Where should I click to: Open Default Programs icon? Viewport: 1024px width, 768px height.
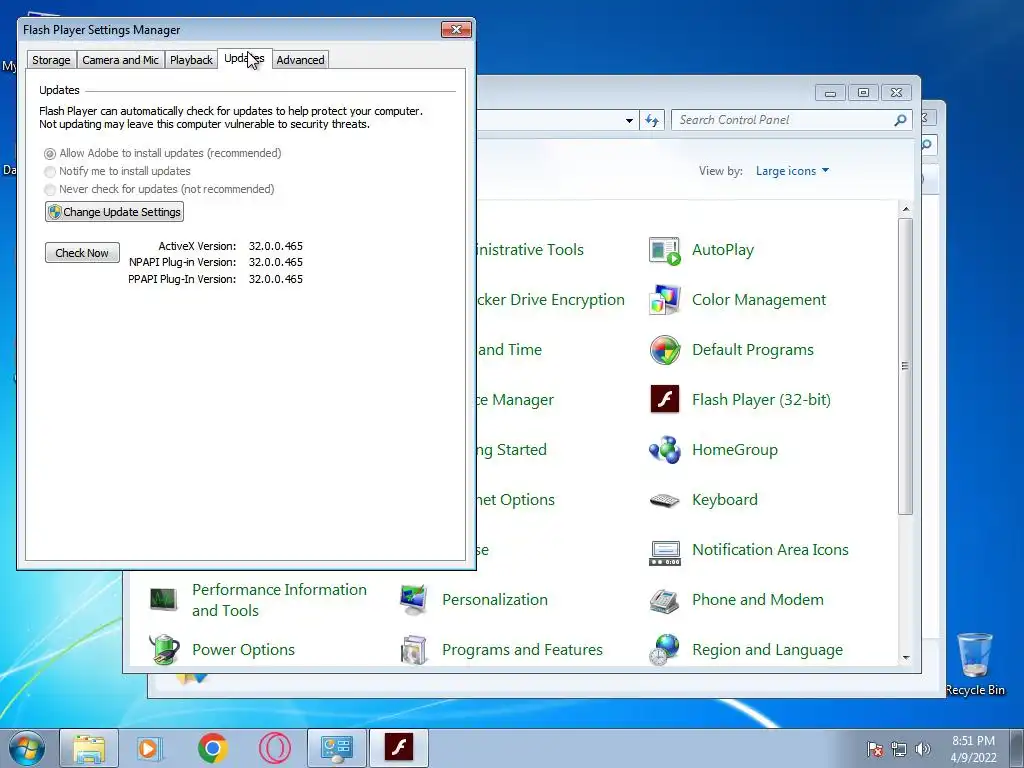click(x=665, y=350)
